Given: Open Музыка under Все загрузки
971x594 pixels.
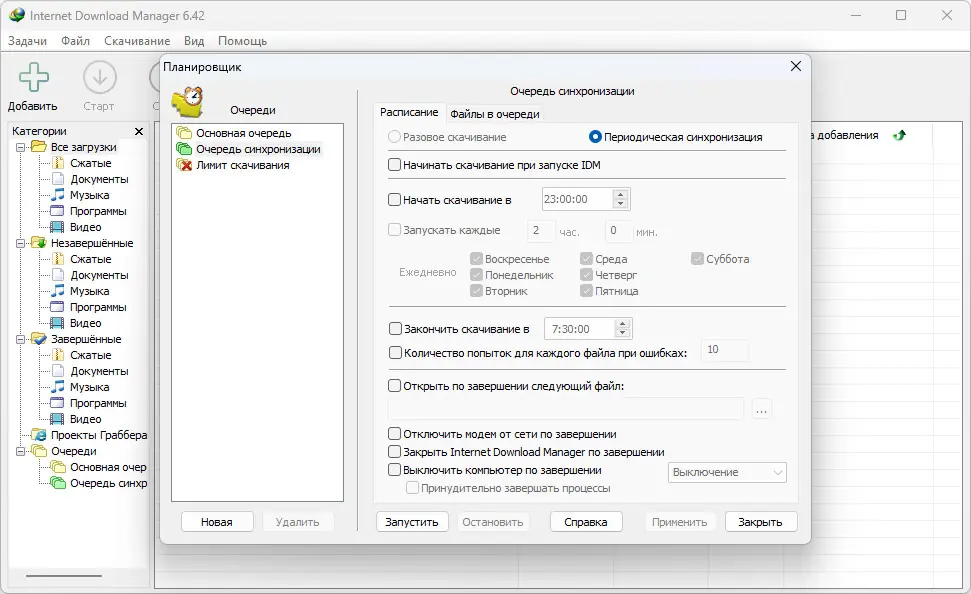Looking at the screenshot, I should point(89,195).
